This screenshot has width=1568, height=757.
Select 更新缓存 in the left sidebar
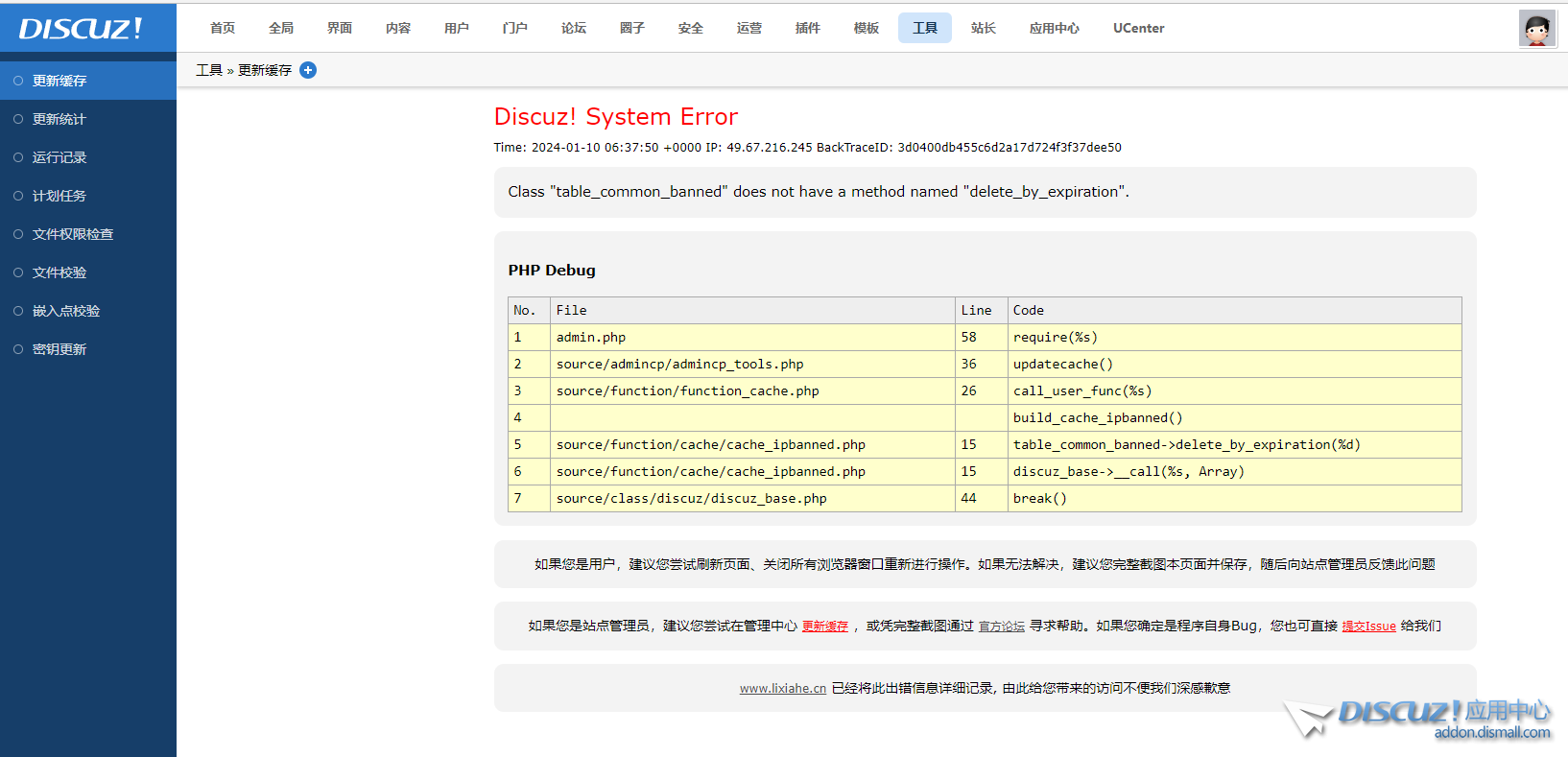pyautogui.click(x=59, y=81)
